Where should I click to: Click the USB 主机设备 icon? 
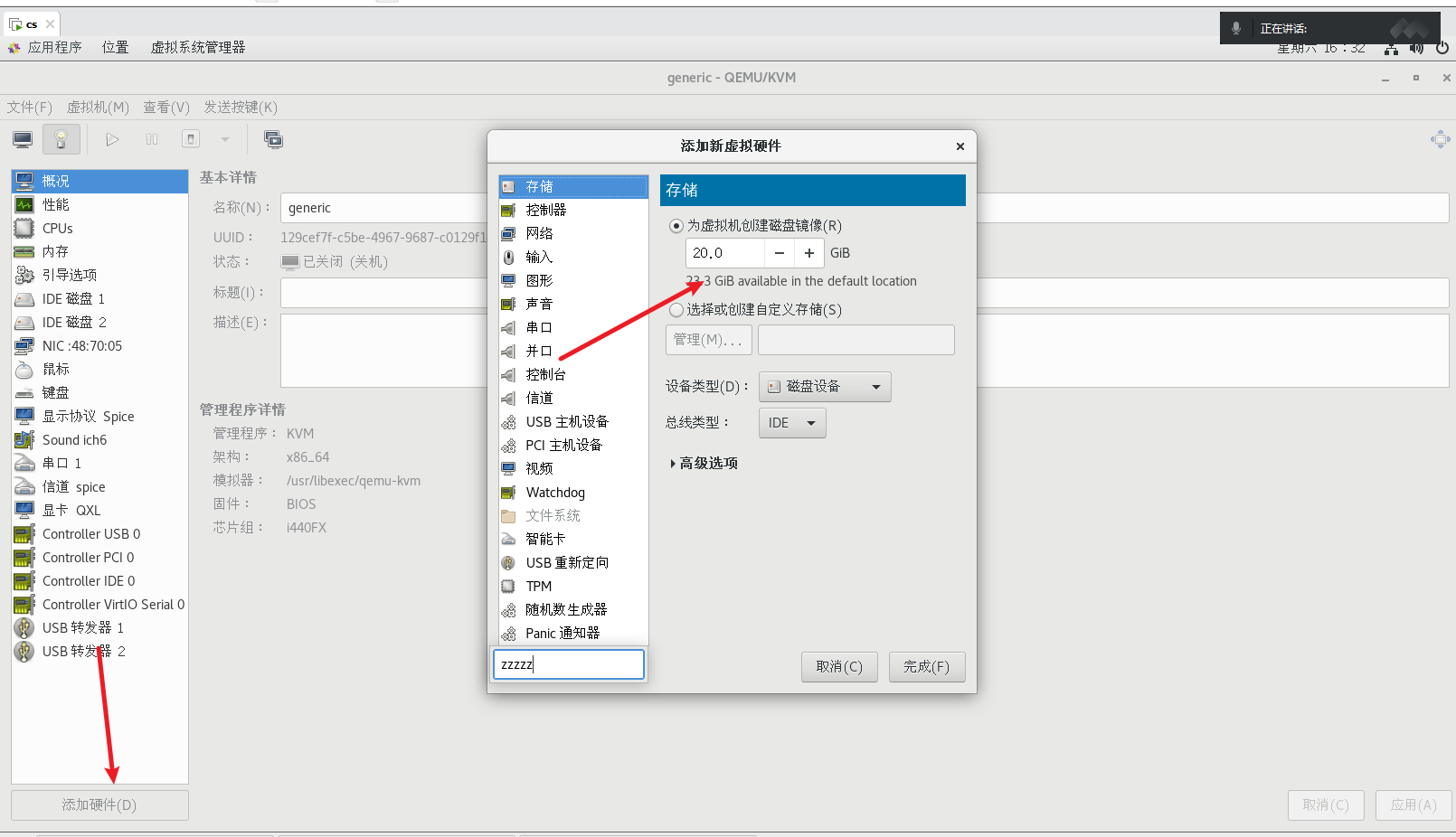(508, 422)
